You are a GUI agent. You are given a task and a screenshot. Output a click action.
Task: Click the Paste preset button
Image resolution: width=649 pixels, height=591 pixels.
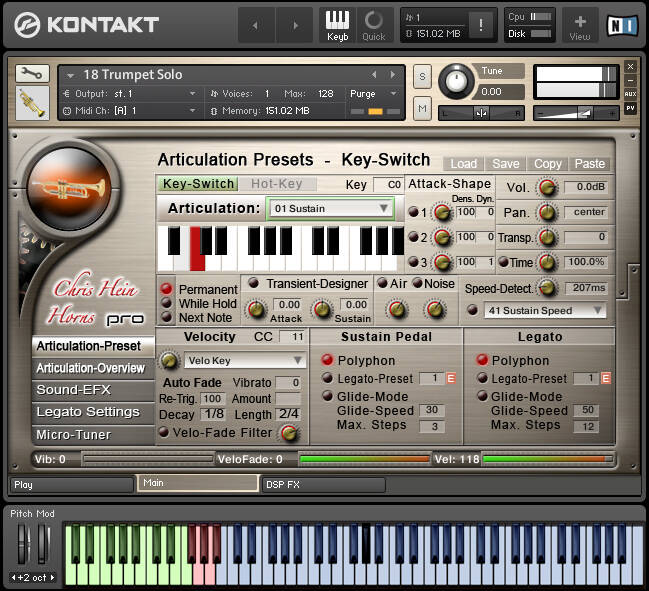coord(590,164)
